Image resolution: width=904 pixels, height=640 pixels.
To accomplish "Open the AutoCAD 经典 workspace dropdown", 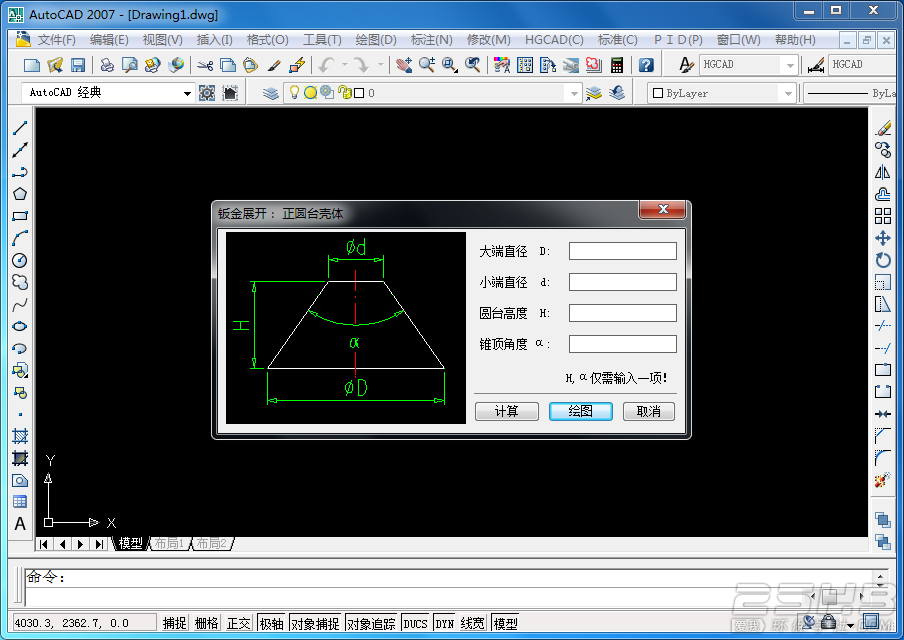I will [187, 93].
